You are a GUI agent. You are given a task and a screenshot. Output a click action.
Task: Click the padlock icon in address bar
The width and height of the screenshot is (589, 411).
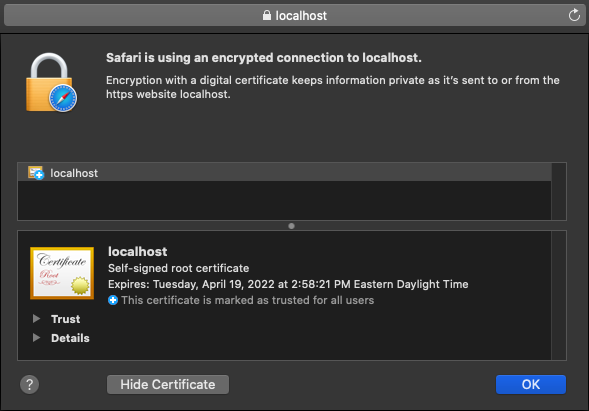[267, 15]
